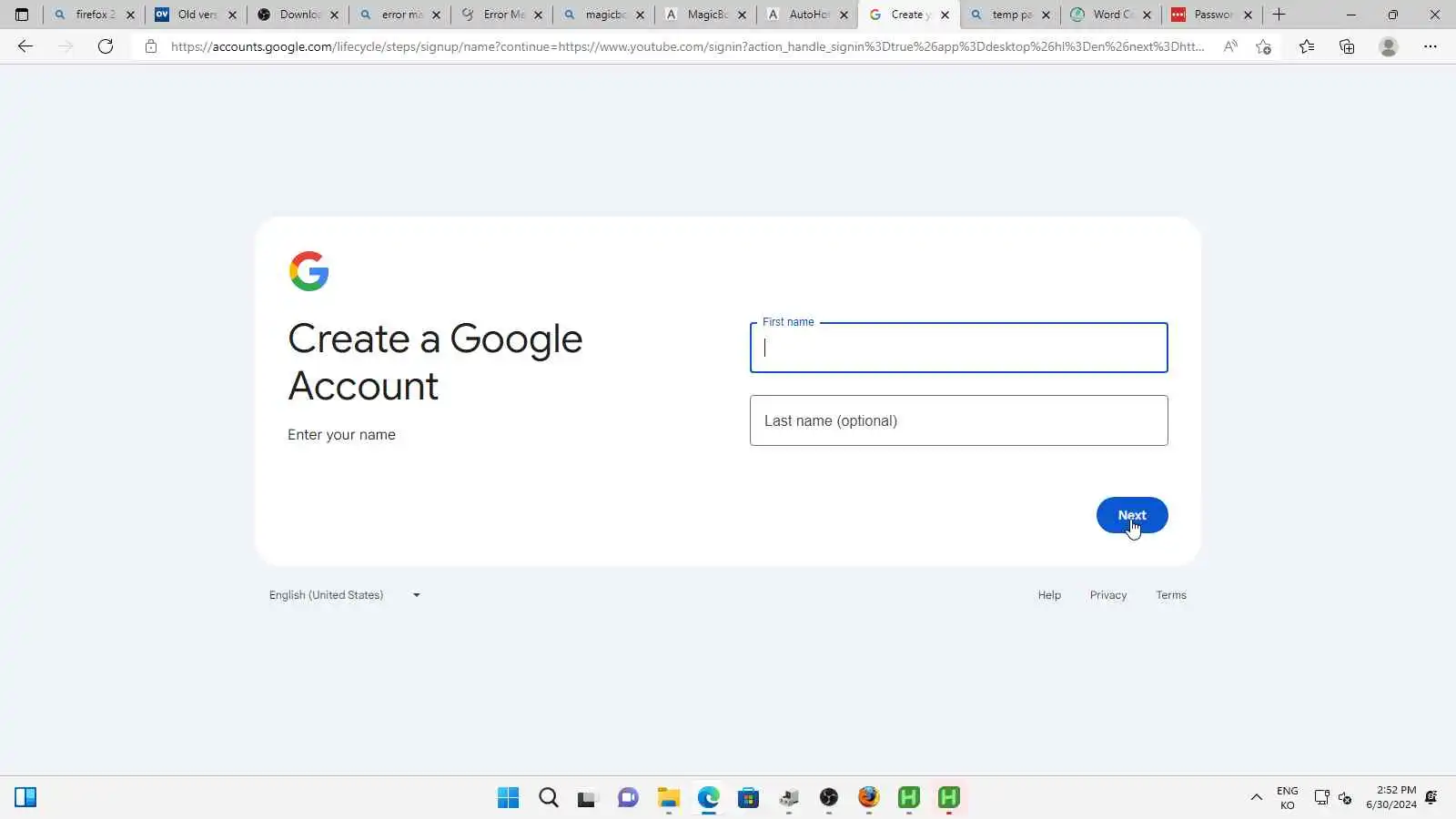Open the tab actions menu icon

(x=22, y=15)
